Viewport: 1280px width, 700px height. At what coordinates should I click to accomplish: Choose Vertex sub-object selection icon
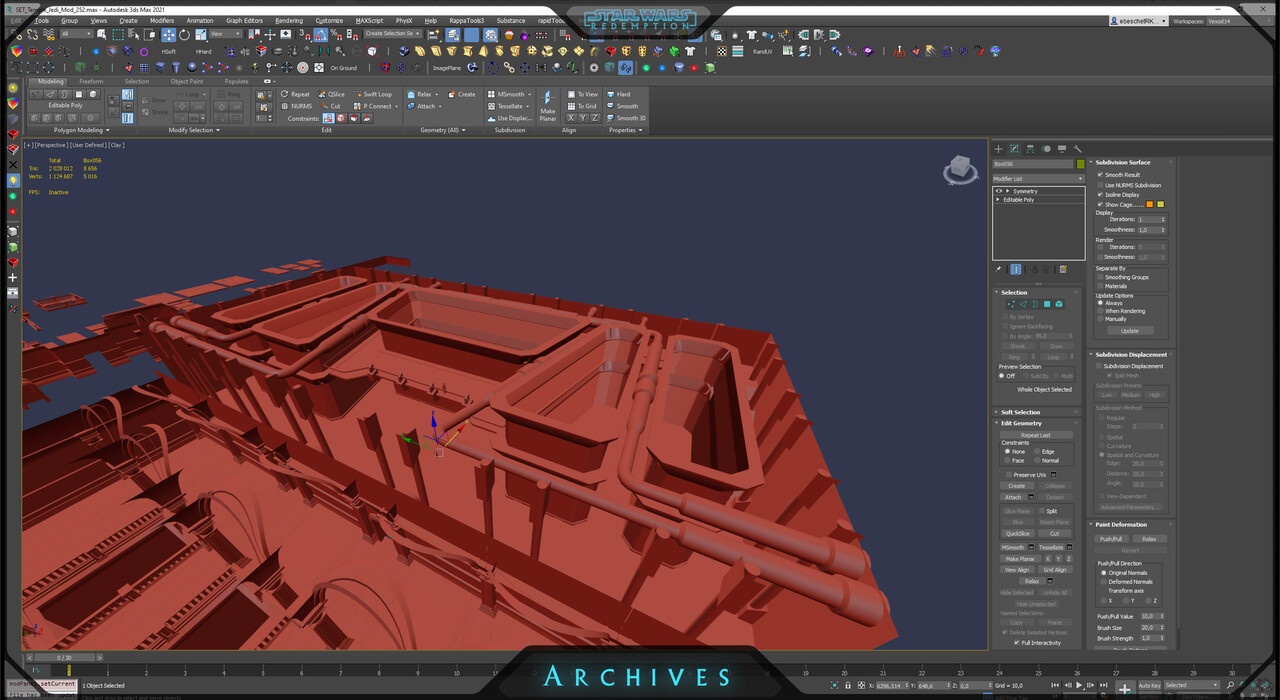point(1011,304)
